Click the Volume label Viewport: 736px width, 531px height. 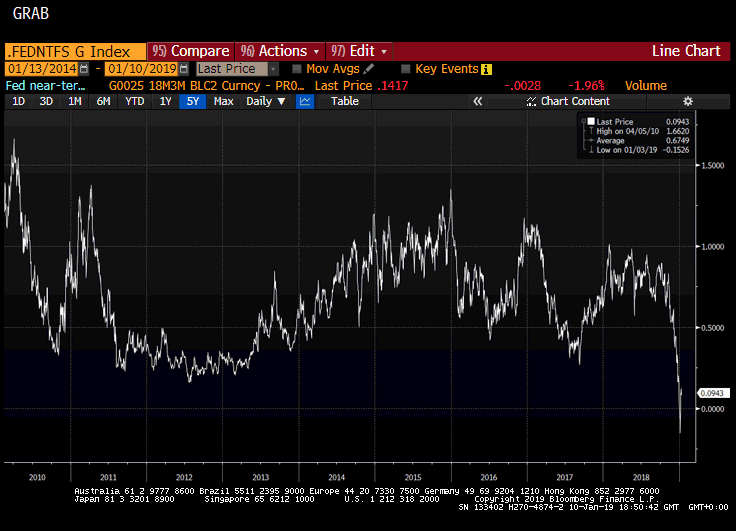pyautogui.click(x=645, y=86)
